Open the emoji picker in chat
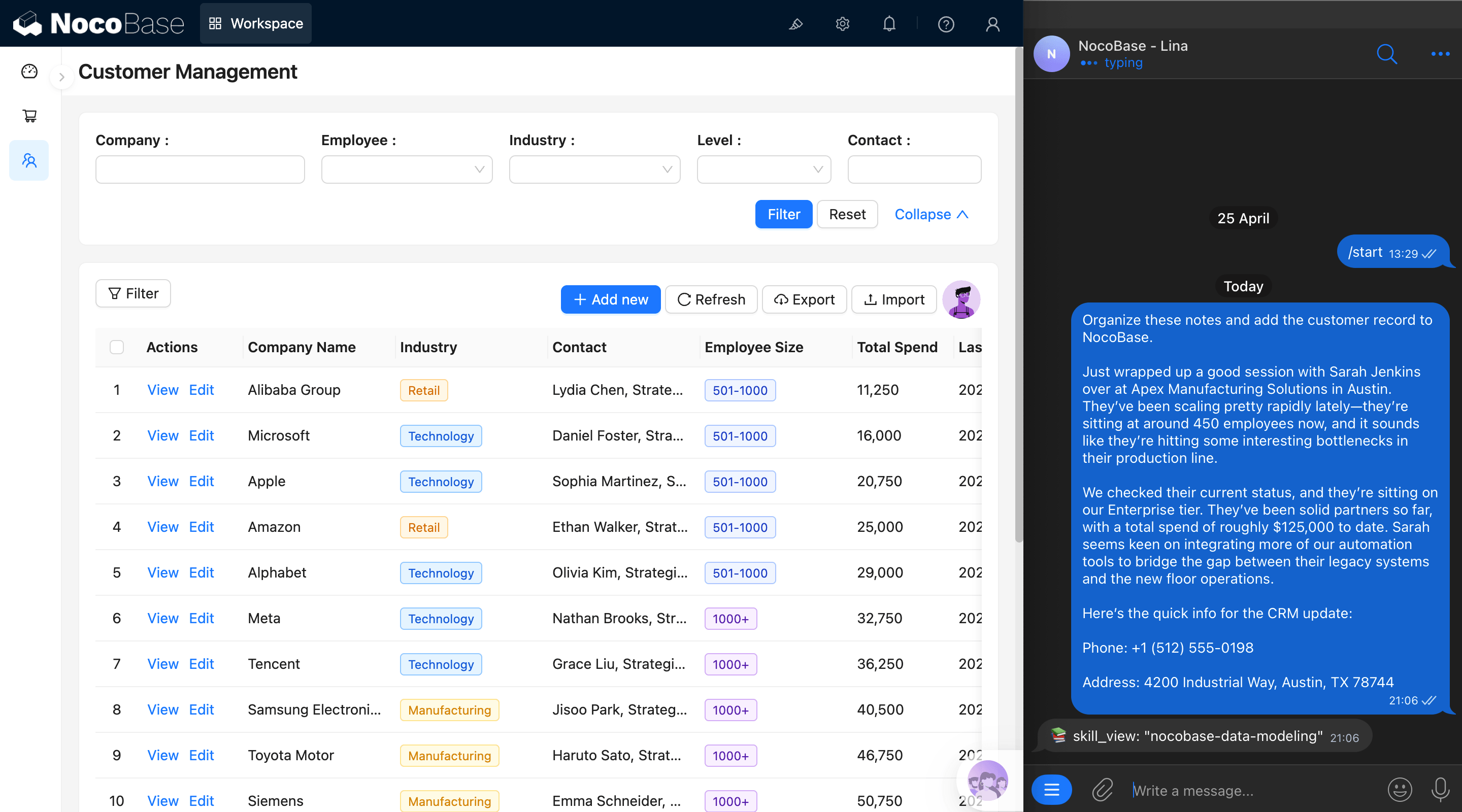Image resolution: width=1462 pixels, height=812 pixels. pyautogui.click(x=1399, y=789)
